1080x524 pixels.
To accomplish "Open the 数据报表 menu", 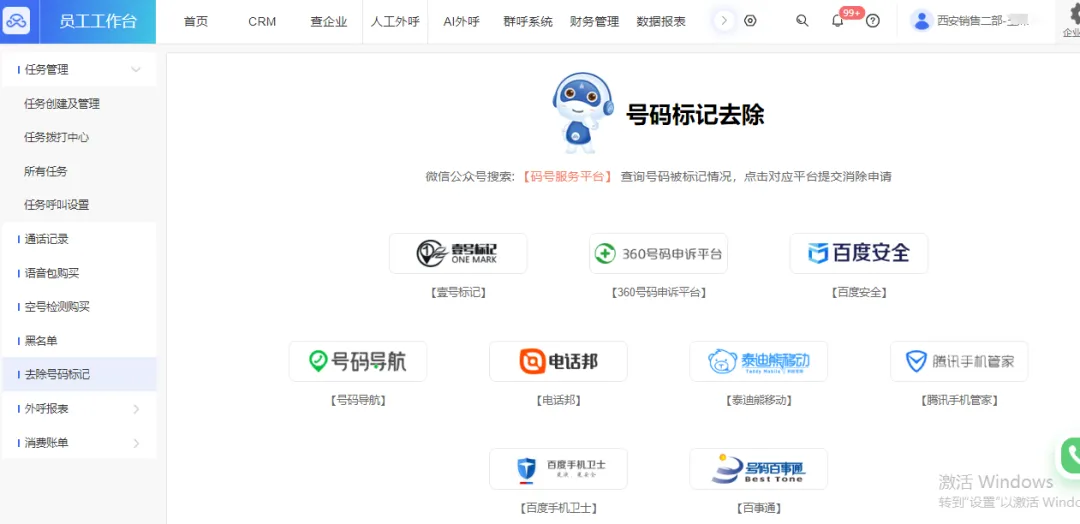I will tap(661, 21).
